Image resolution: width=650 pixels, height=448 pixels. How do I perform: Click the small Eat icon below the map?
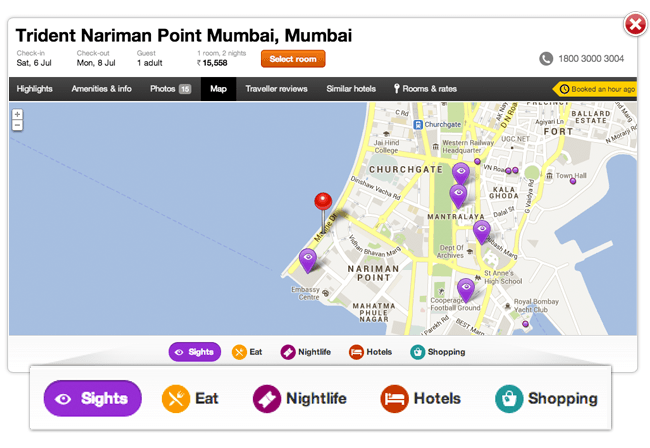[239, 352]
